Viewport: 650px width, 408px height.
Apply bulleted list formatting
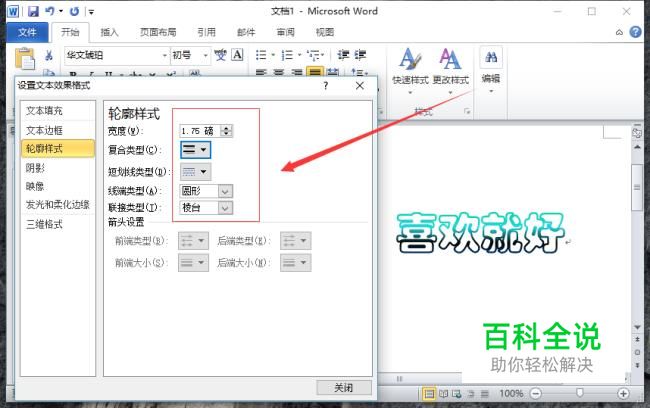261,55
